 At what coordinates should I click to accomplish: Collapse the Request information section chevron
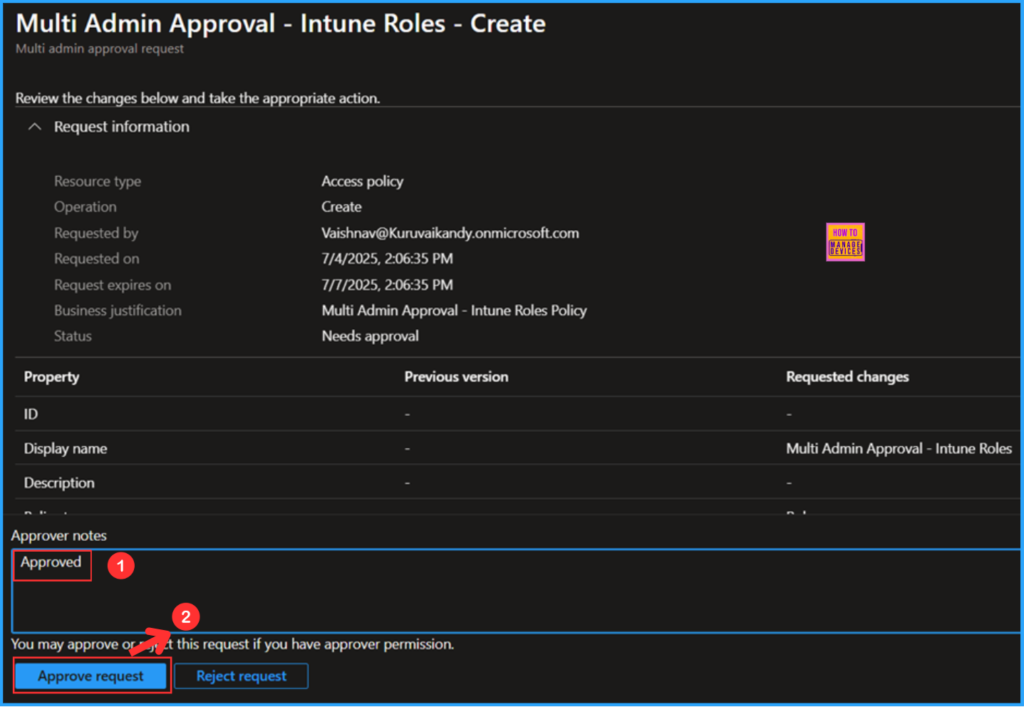click(x=35, y=127)
